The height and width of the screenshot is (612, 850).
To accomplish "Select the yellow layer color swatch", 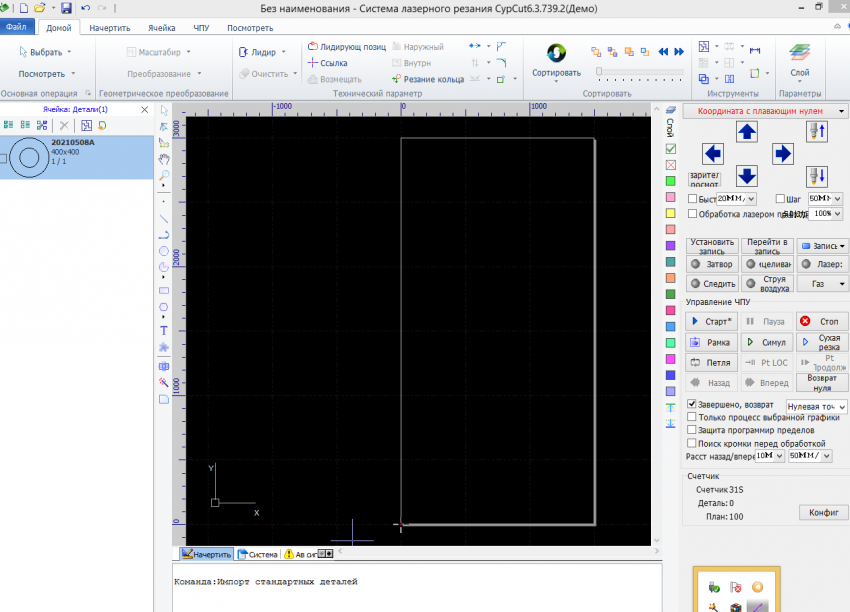I will coord(671,213).
